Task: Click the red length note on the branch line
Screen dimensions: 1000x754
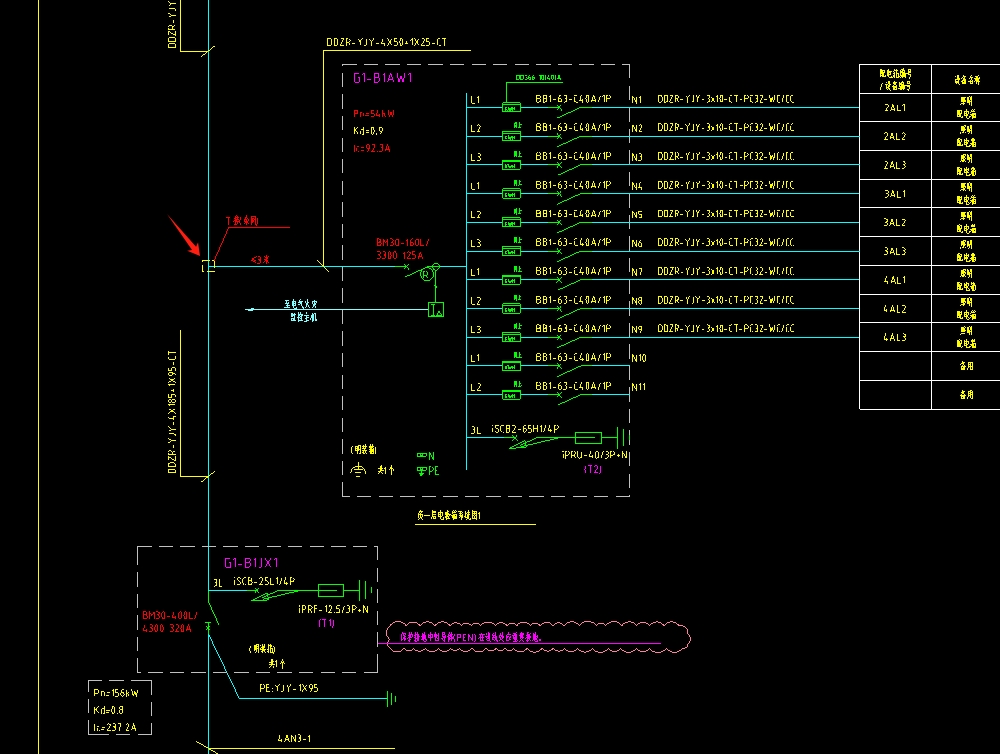Action: click(260, 260)
